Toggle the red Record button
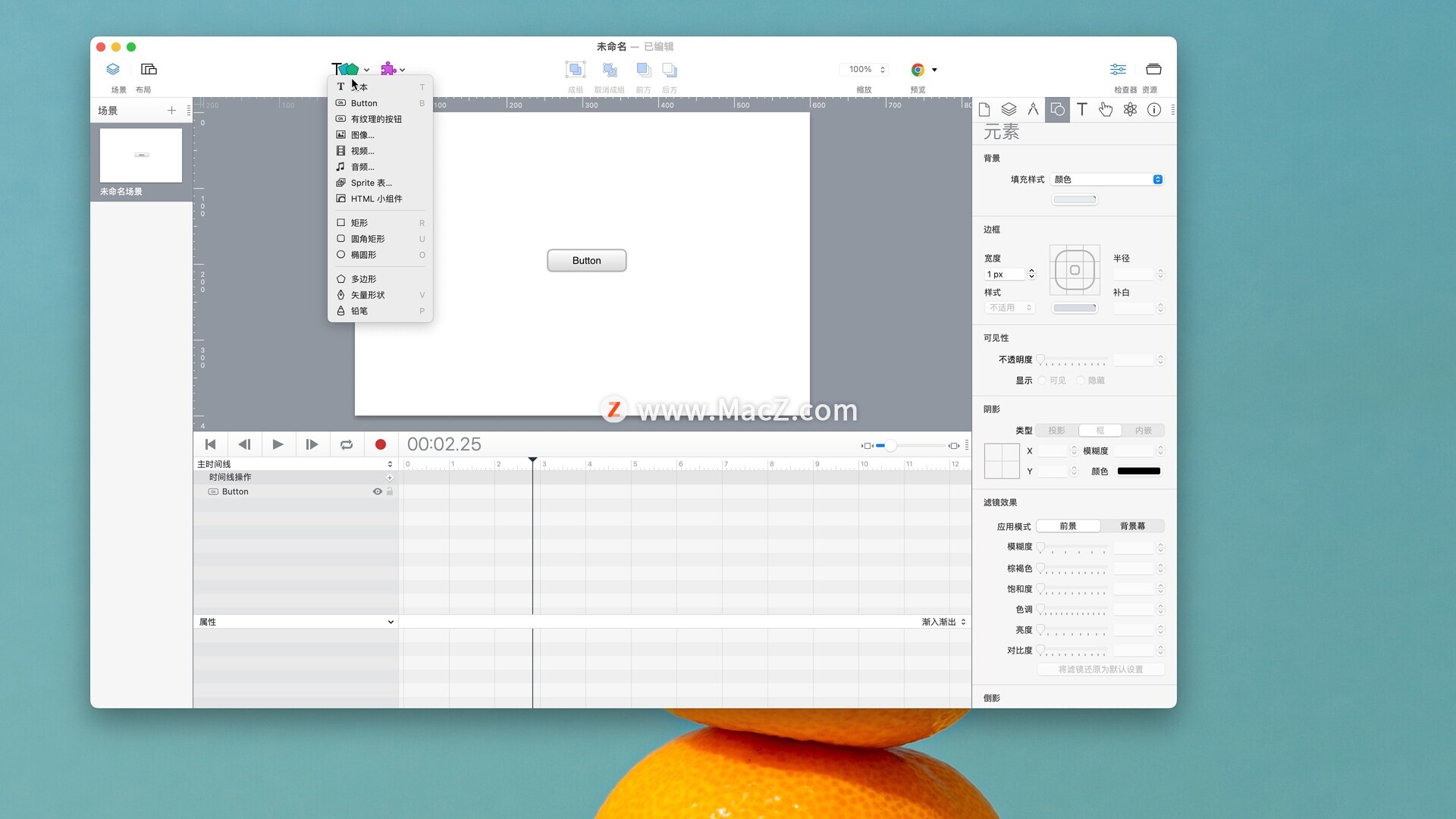This screenshot has height=819, width=1456. point(381,444)
